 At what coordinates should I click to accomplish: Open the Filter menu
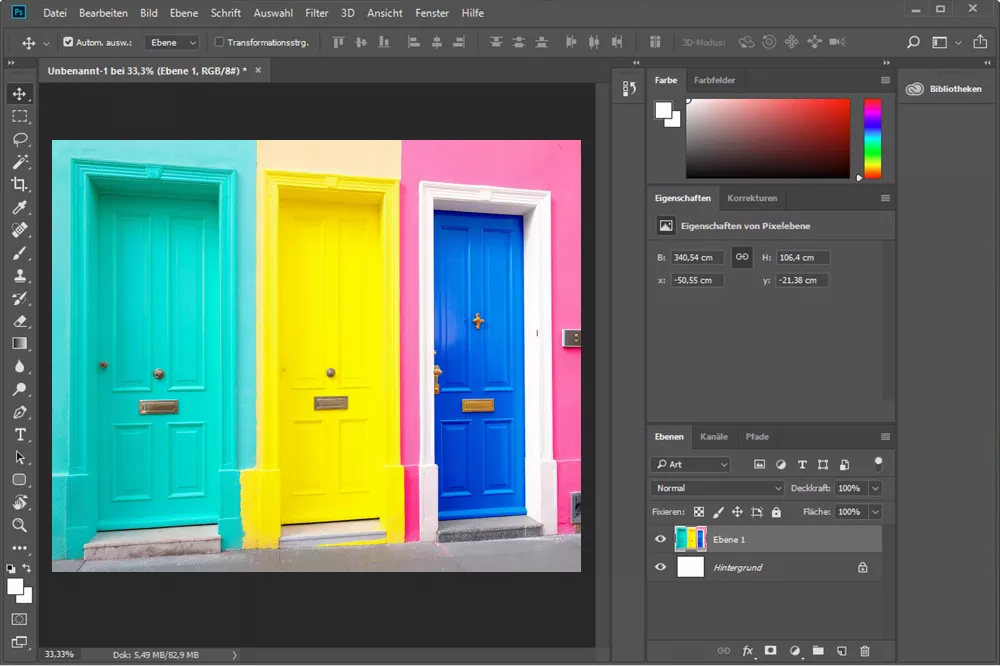coord(316,13)
